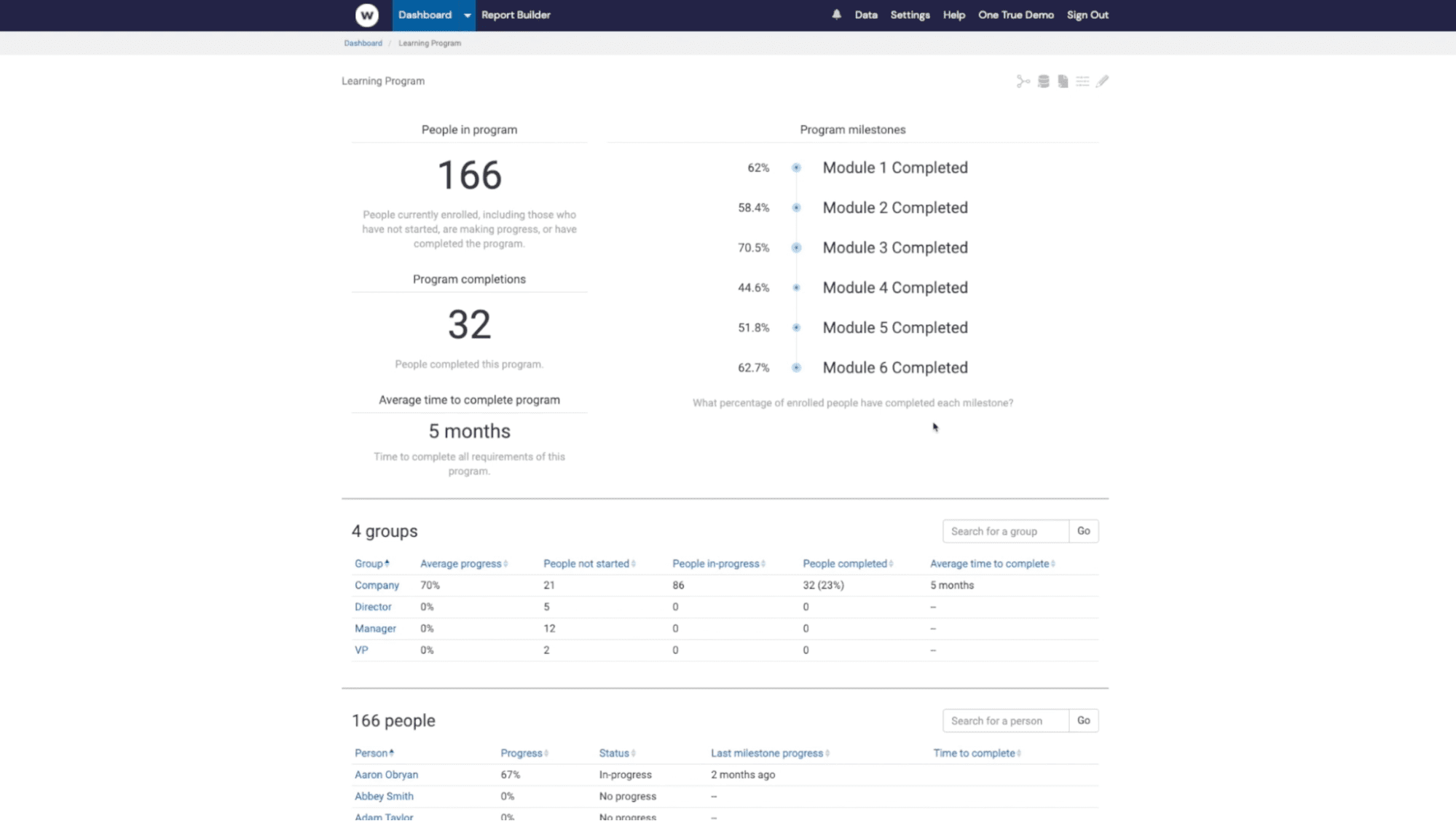
Task: Open Report Builder in the top bar
Action: point(516,15)
